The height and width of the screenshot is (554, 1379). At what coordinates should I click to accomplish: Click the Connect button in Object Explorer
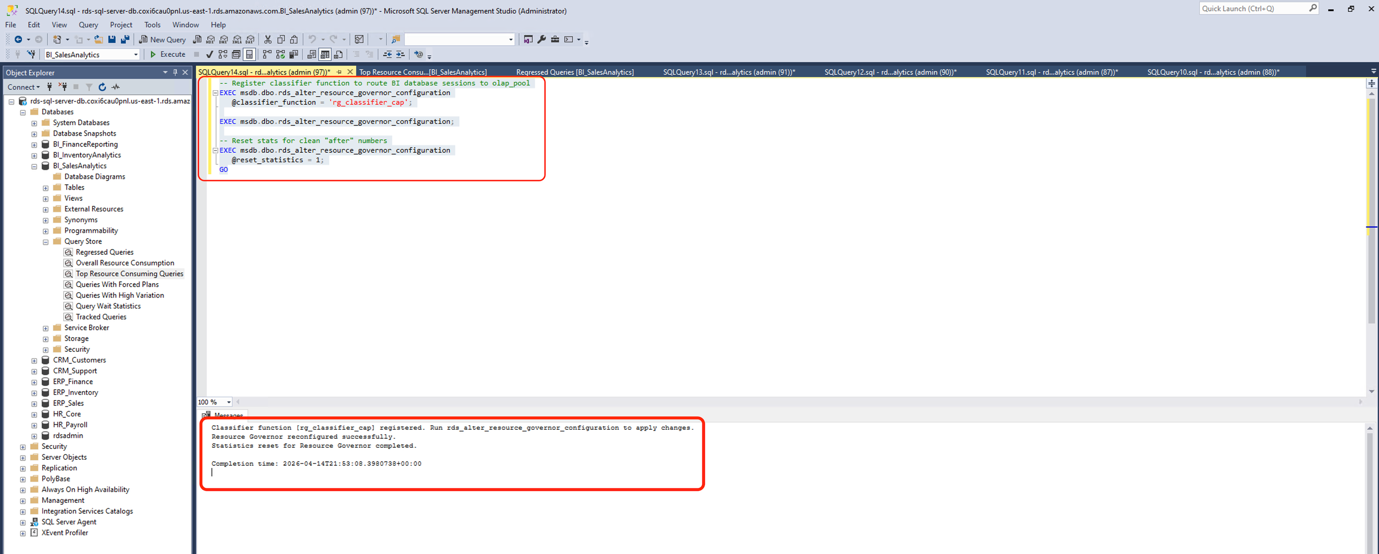click(22, 87)
